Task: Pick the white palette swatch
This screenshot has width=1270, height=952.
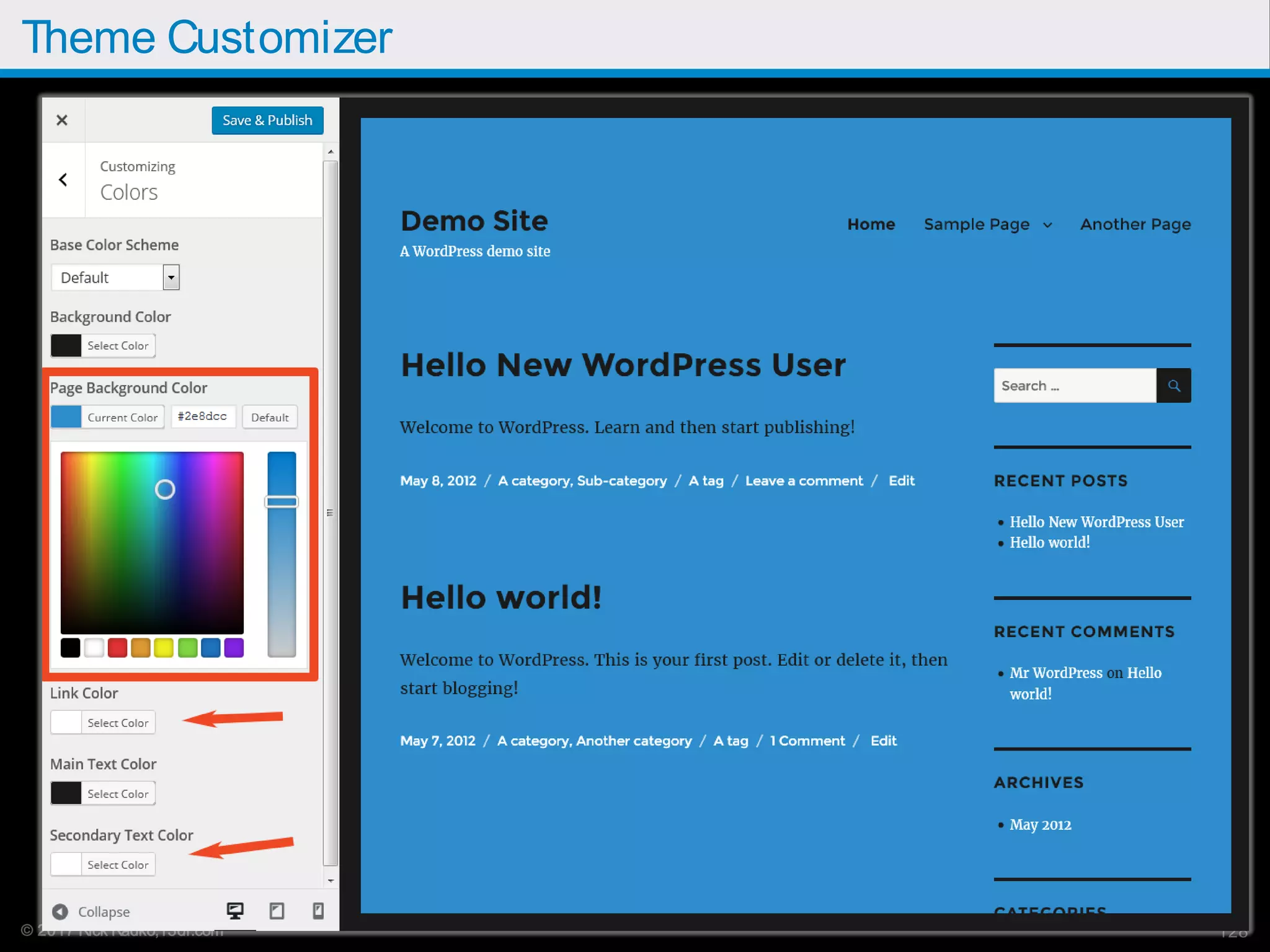Action: (94, 648)
